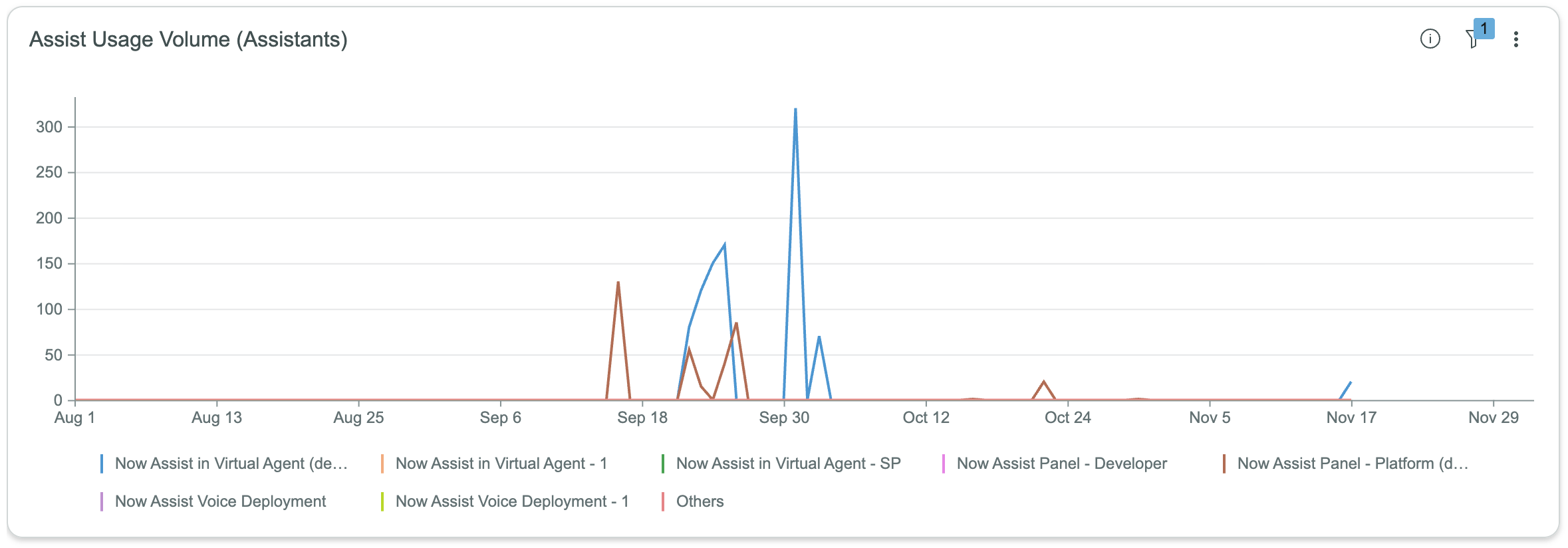This screenshot has height=548, width=1568.
Task: Toggle Now Assist Panel - Developer series
Action: (x=1055, y=464)
